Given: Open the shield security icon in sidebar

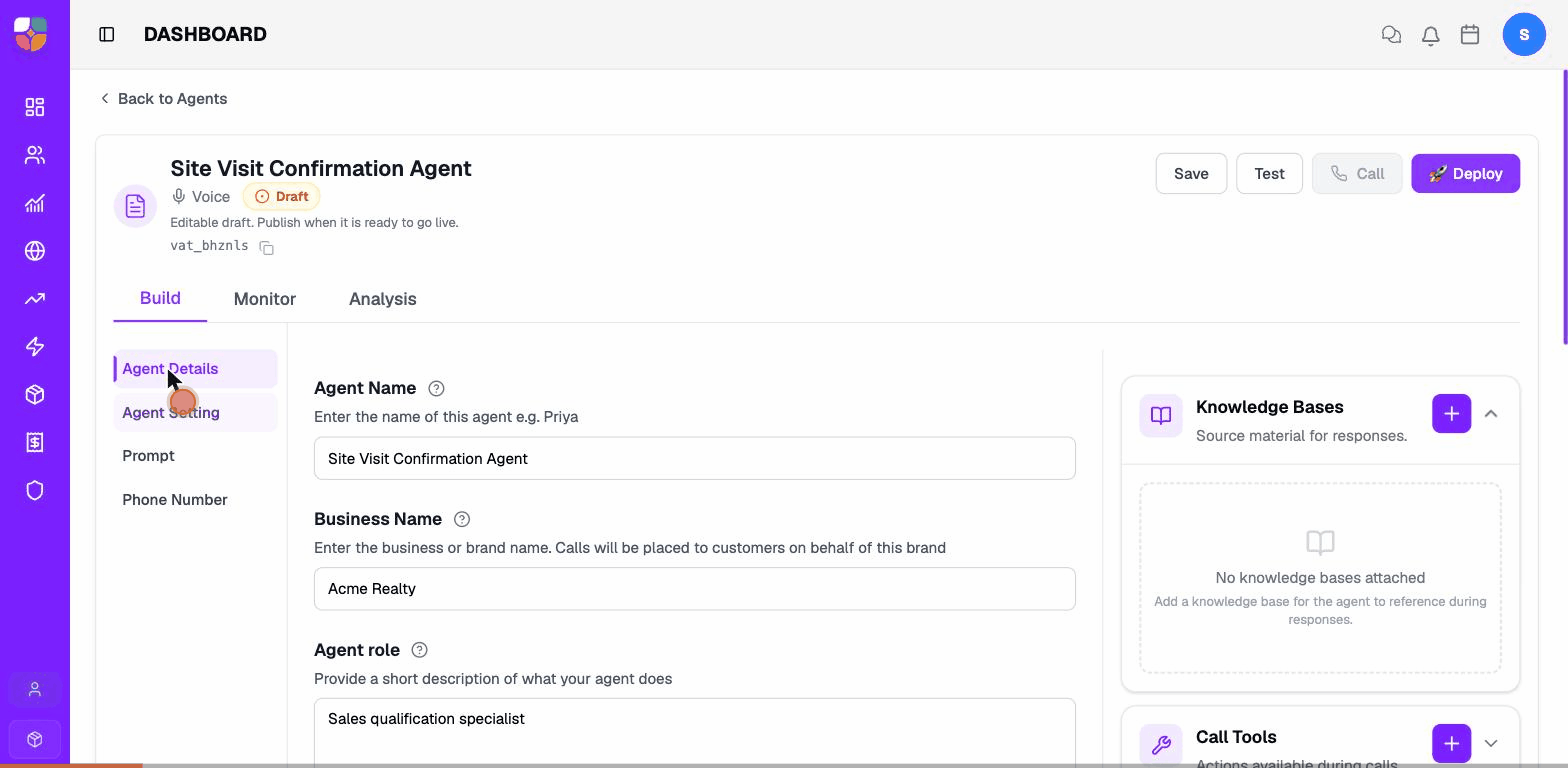Looking at the screenshot, I should point(35,491).
